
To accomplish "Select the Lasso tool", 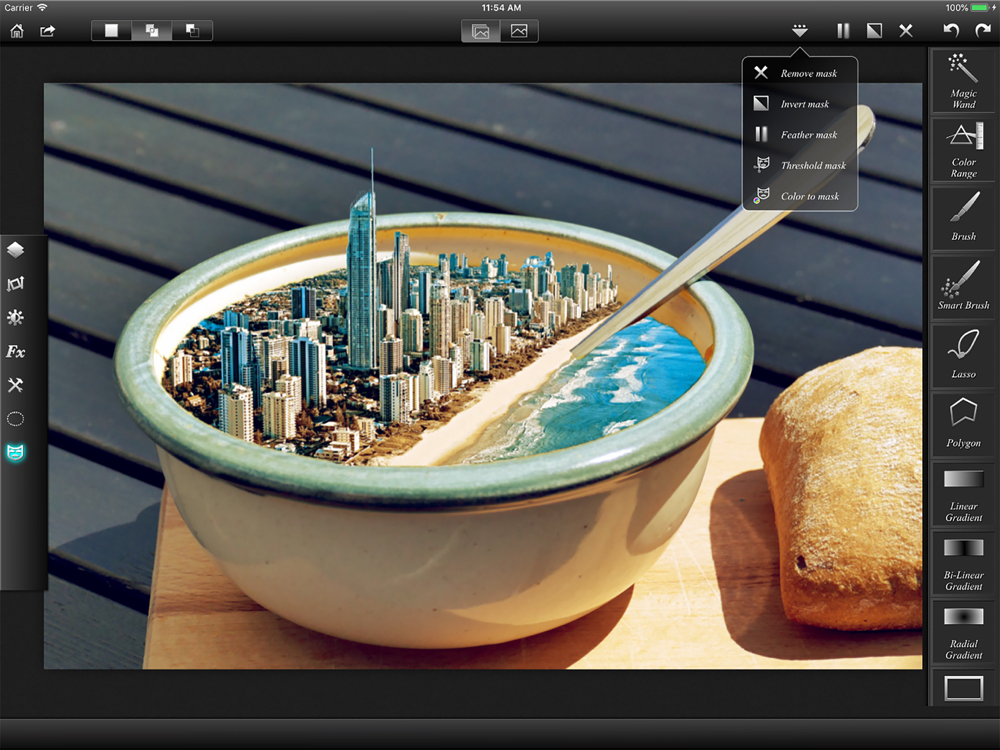I will coord(963,356).
